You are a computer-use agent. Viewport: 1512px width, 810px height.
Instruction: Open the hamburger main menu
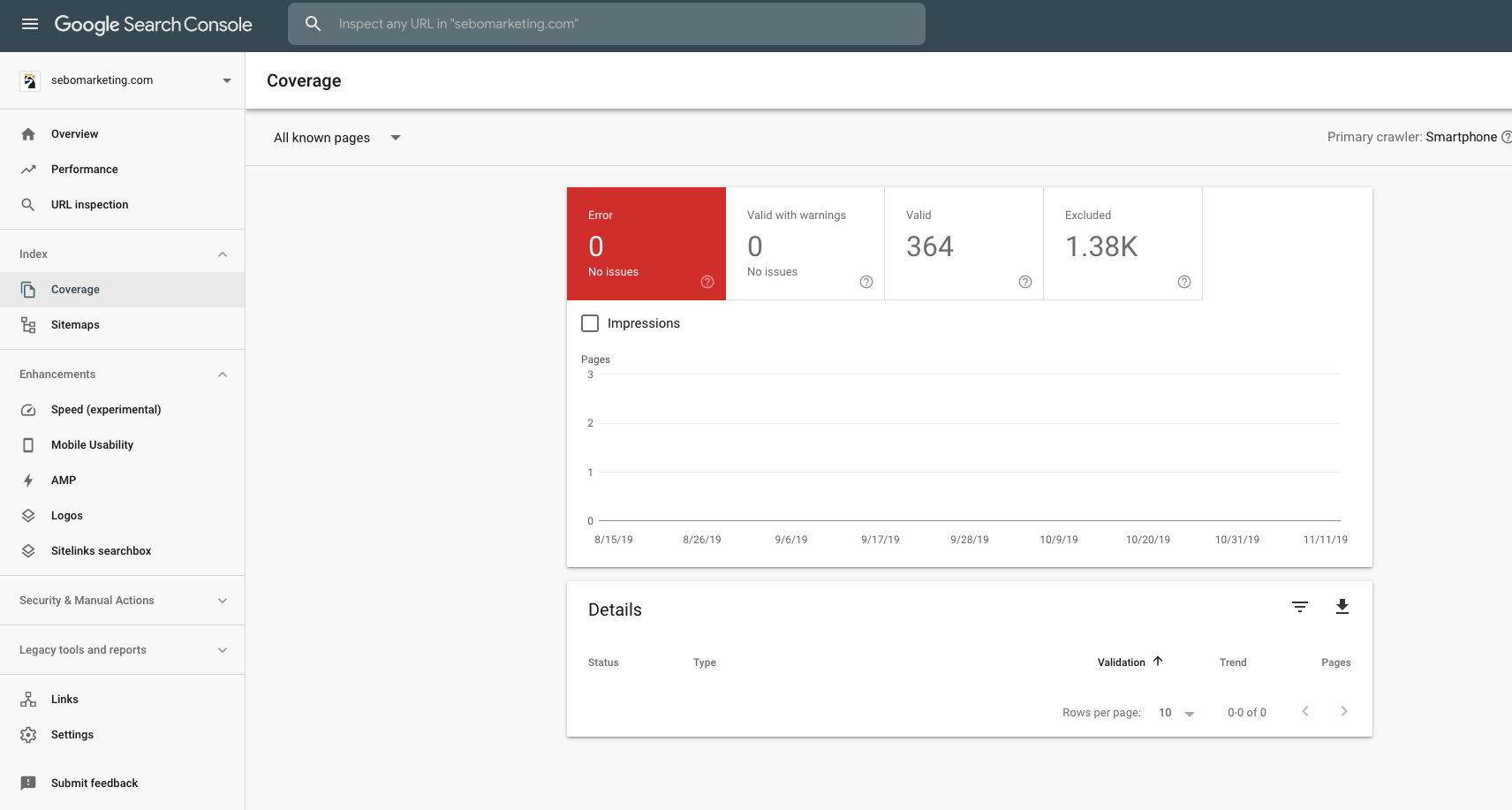30,24
